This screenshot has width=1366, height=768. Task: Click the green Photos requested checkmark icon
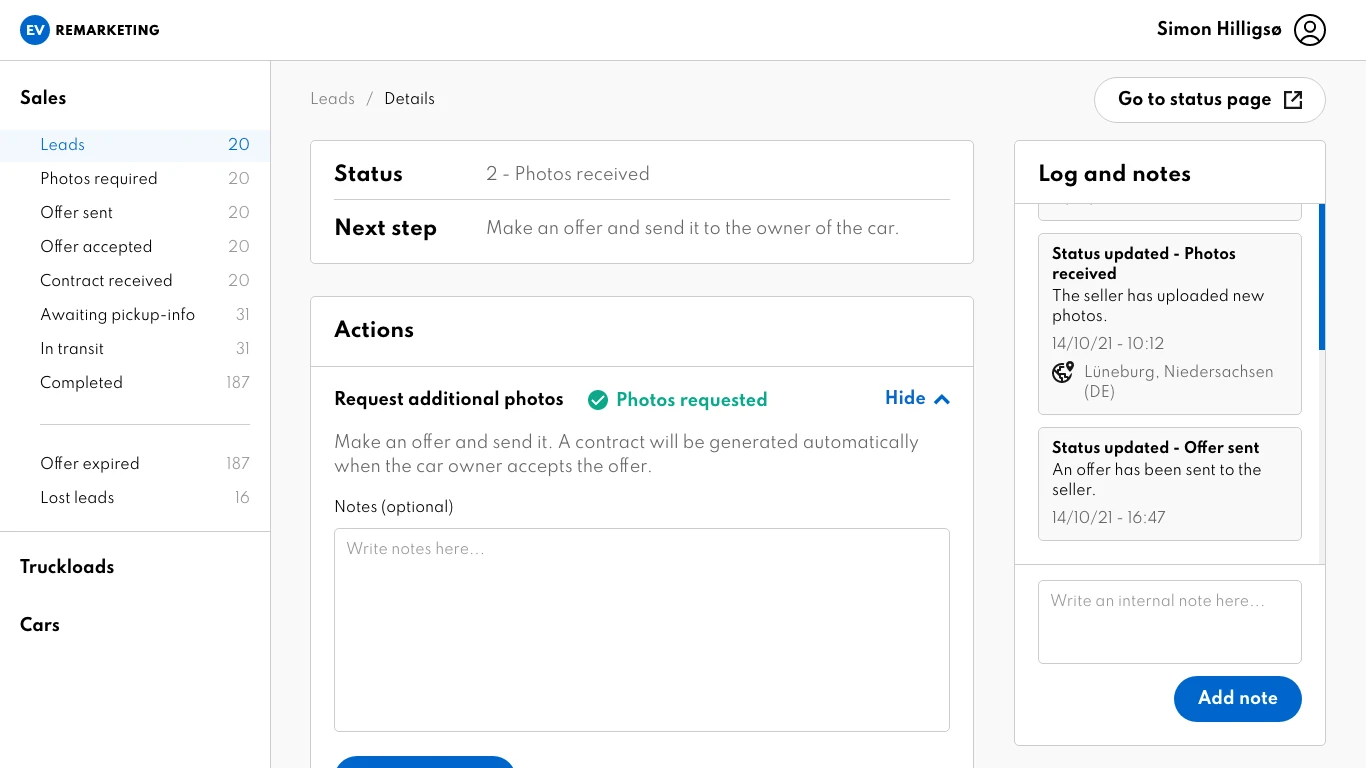[x=598, y=400]
